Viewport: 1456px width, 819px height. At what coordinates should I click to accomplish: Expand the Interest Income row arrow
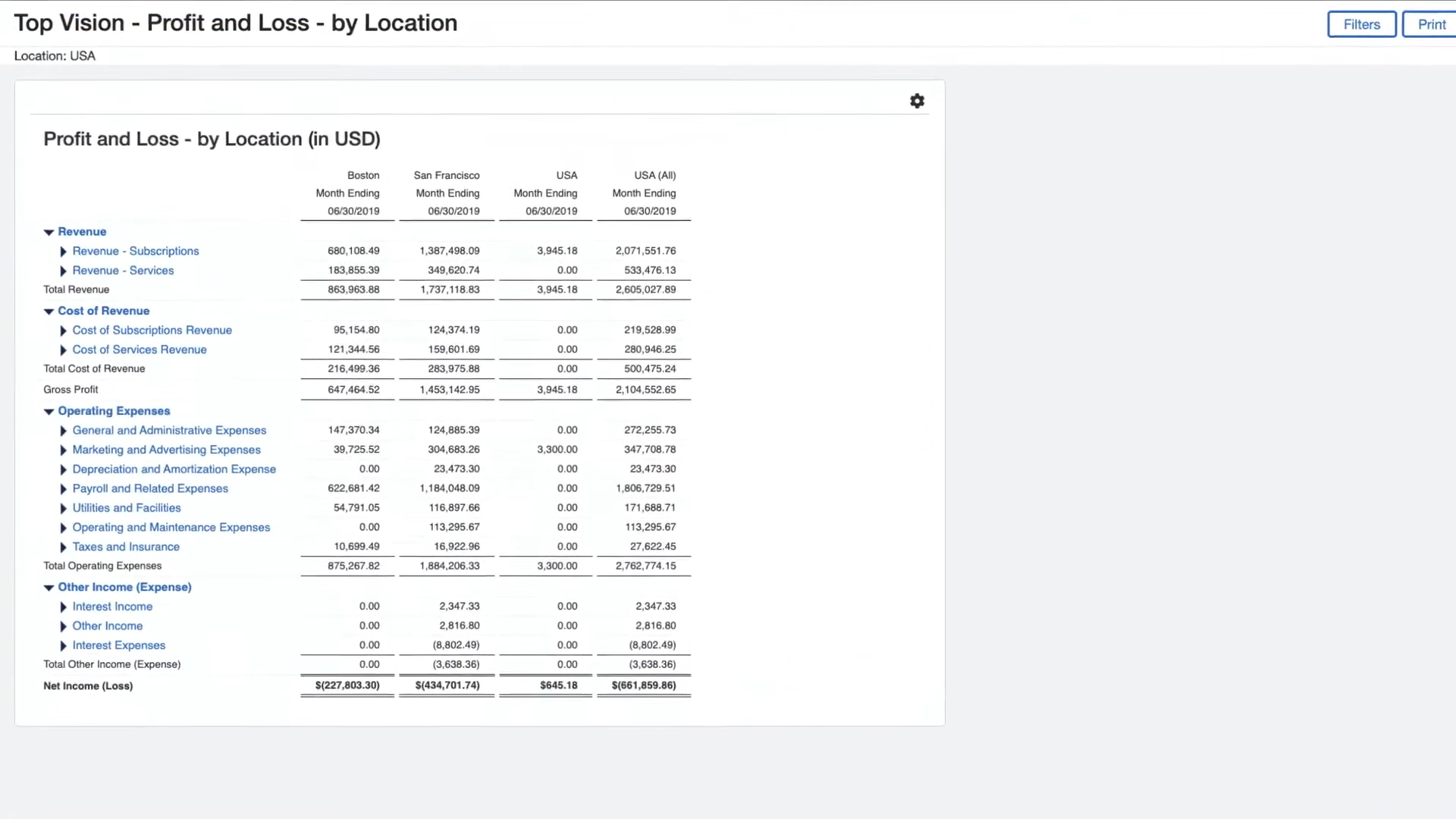pos(64,607)
